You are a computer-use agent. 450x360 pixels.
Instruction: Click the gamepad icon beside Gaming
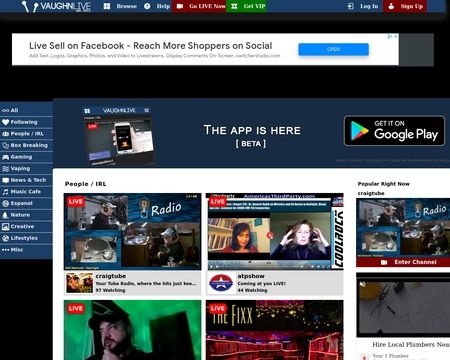tap(5, 157)
